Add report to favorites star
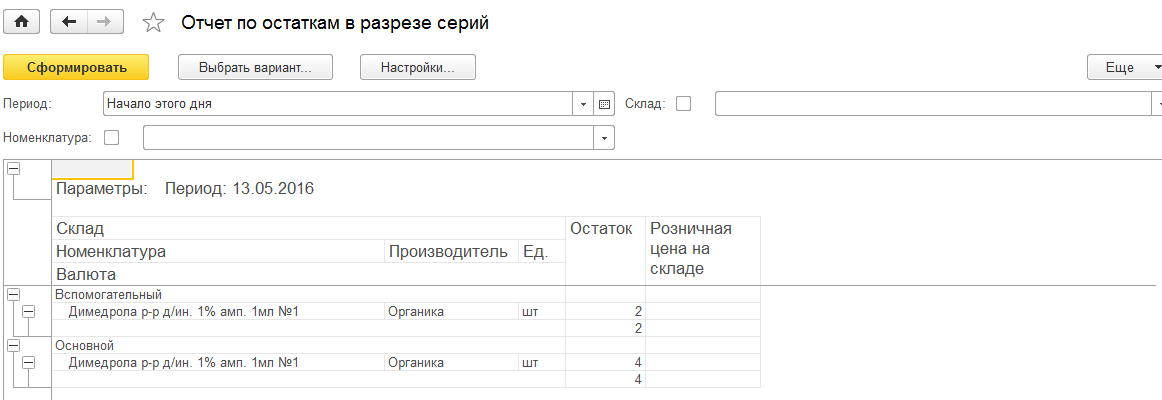1162x400 pixels. click(x=153, y=23)
